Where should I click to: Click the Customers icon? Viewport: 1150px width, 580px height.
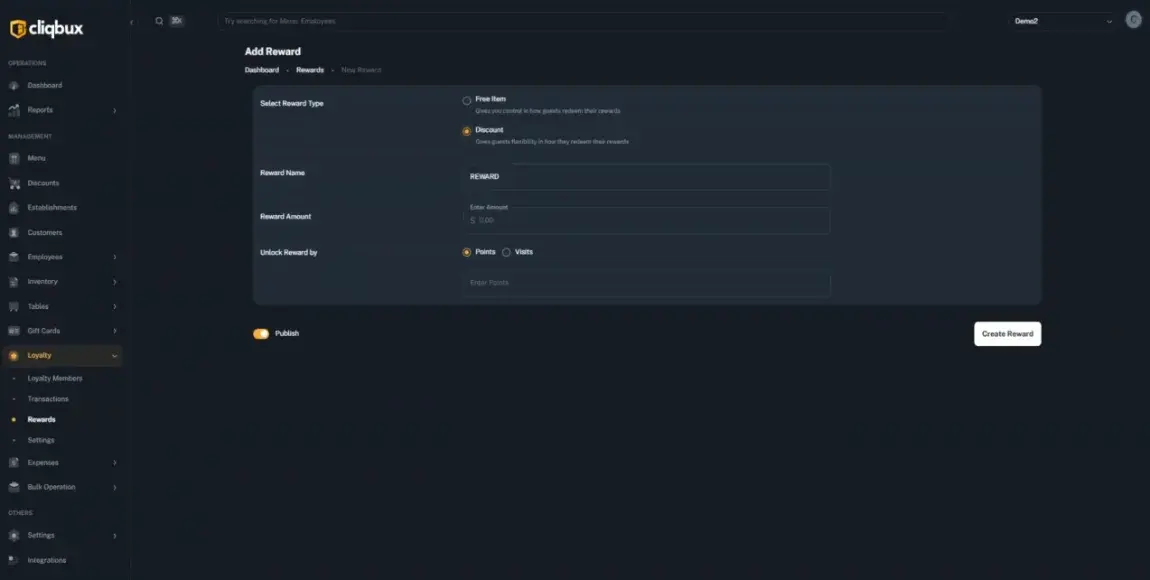pos(13,232)
